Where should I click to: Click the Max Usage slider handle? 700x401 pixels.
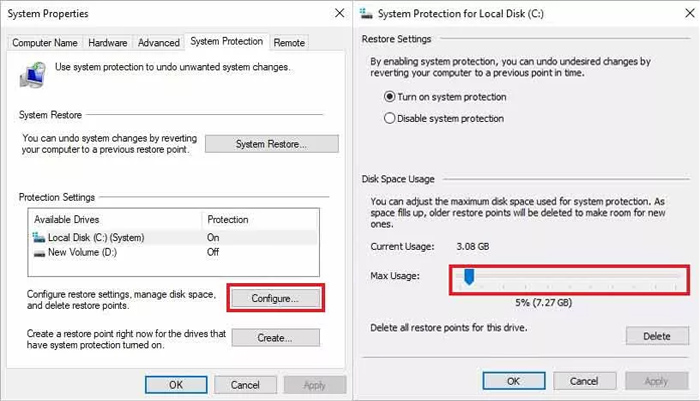point(467,275)
